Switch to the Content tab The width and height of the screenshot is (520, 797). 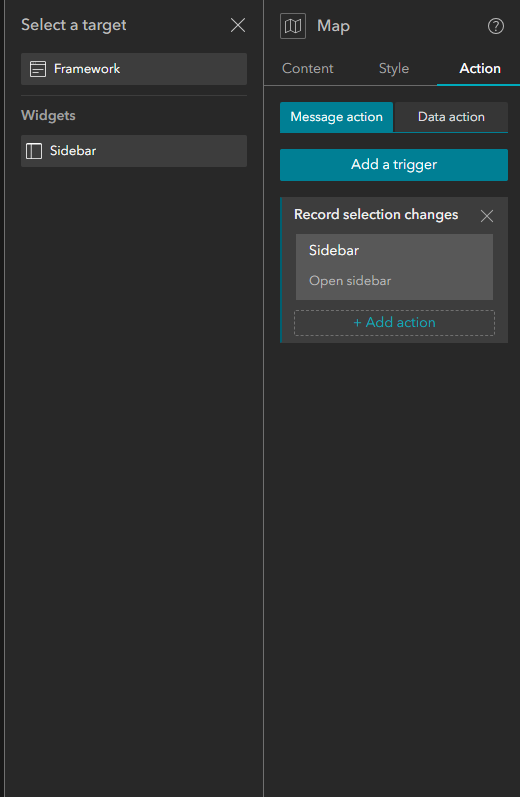(x=308, y=69)
